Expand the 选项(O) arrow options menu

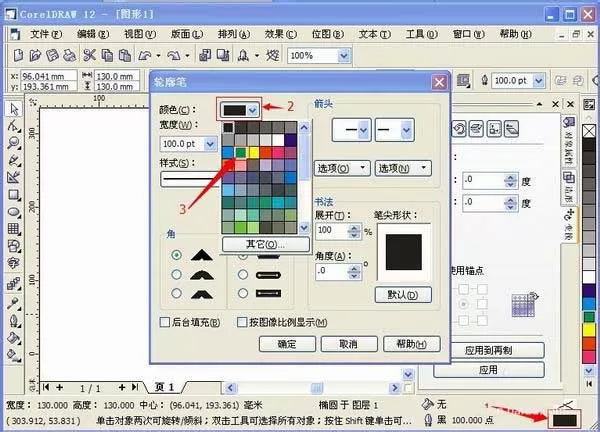(x=342, y=168)
